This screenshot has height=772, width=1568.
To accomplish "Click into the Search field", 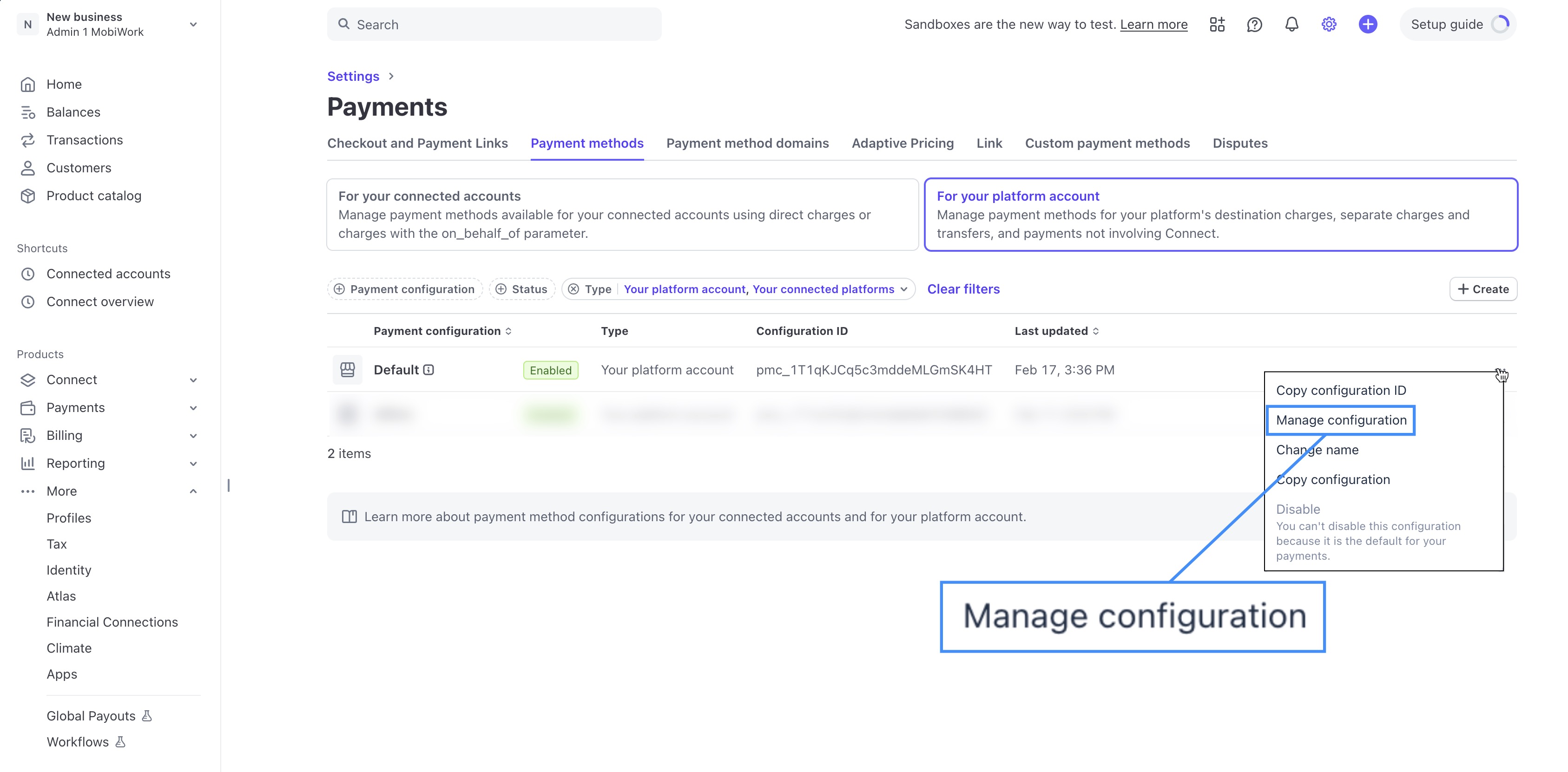I will (494, 24).
